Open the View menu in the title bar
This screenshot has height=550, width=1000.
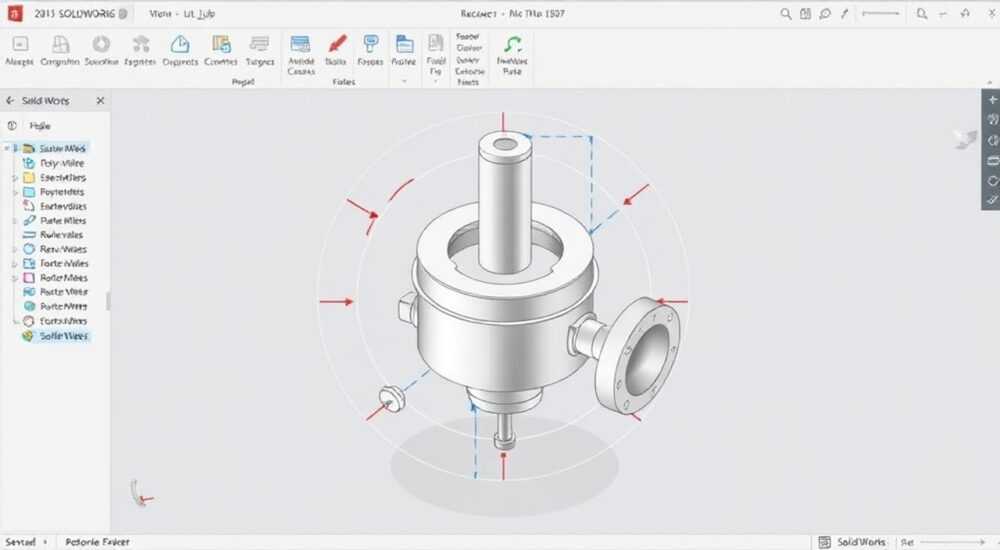(x=161, y=13)
